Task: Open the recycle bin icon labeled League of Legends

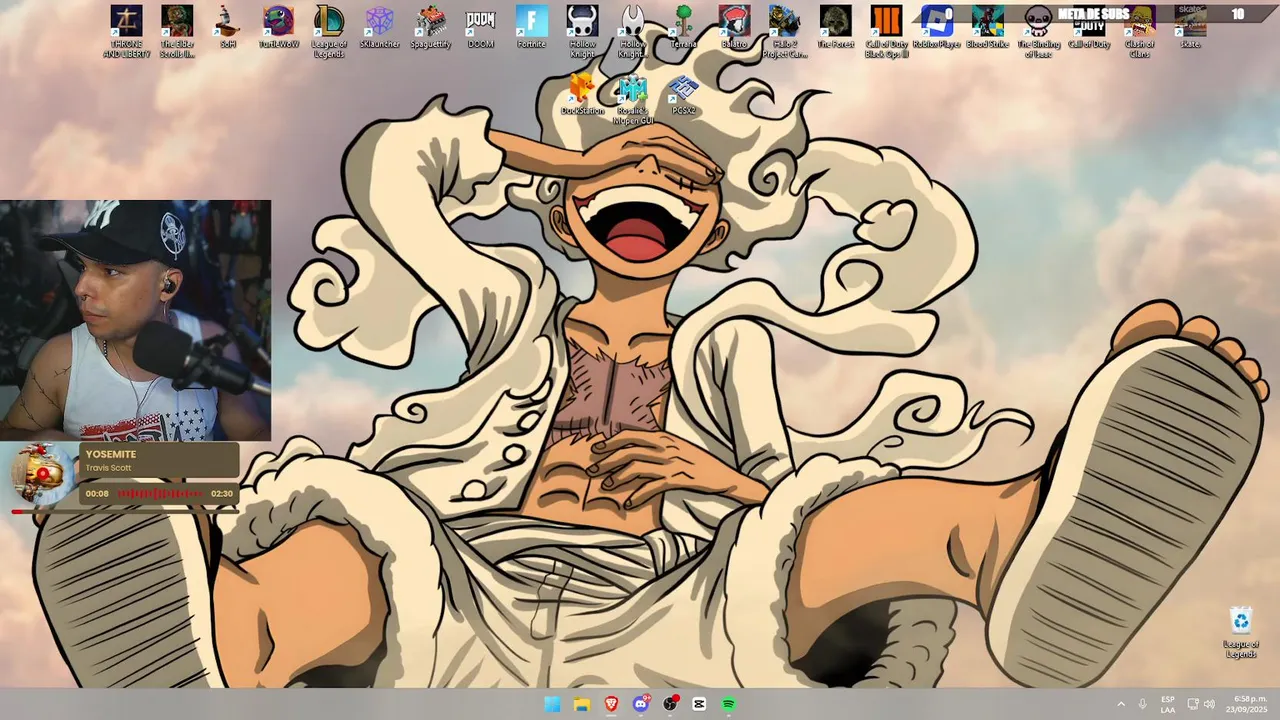Action: point(1241,632)
